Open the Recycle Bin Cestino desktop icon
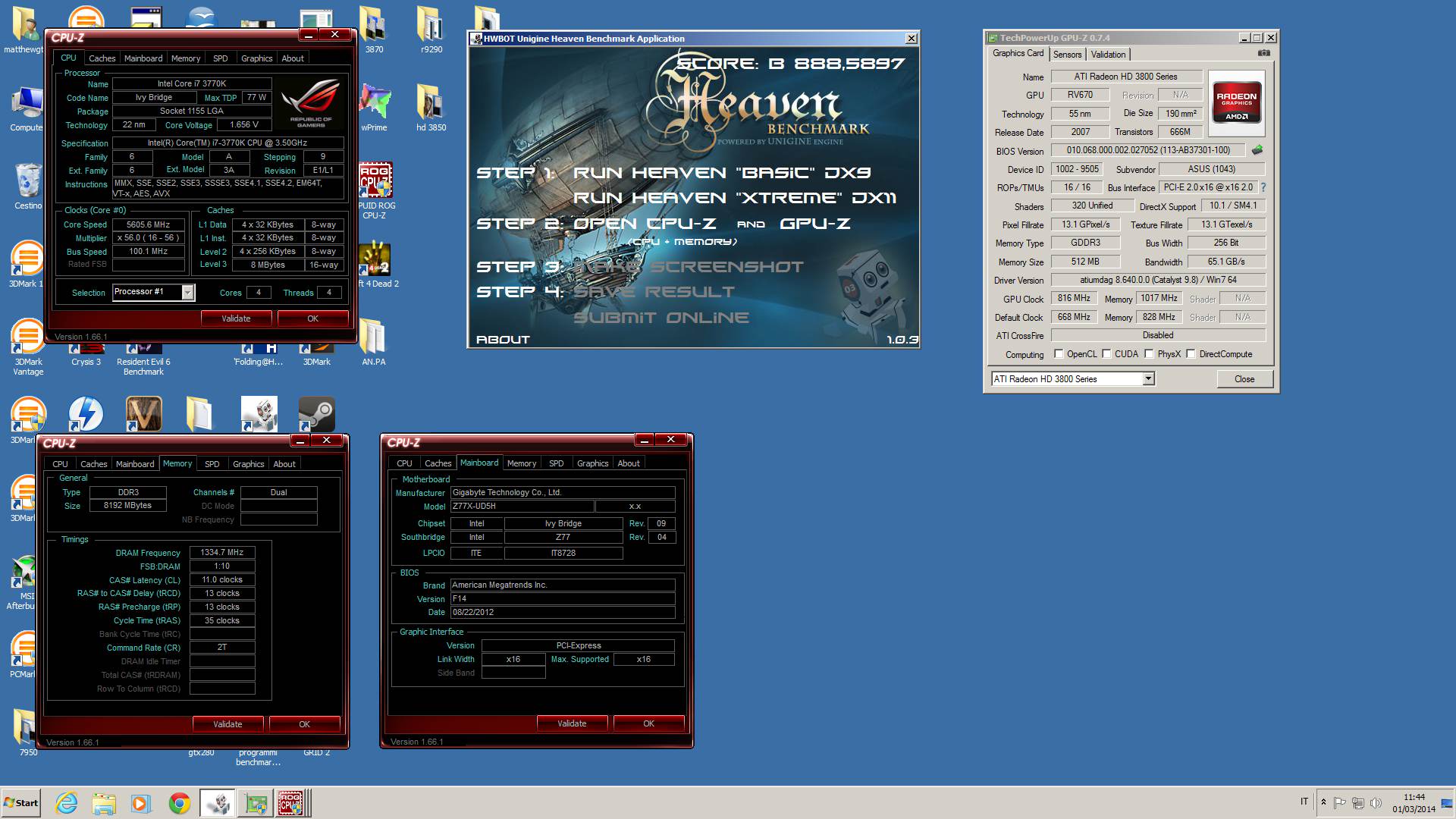This screenshot has height=819, width=1456. pos(28,186)
